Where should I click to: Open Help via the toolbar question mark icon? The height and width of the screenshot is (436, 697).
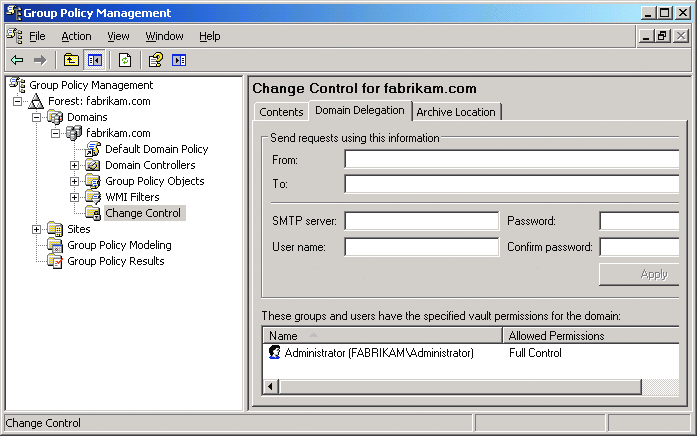click(156, 60)
